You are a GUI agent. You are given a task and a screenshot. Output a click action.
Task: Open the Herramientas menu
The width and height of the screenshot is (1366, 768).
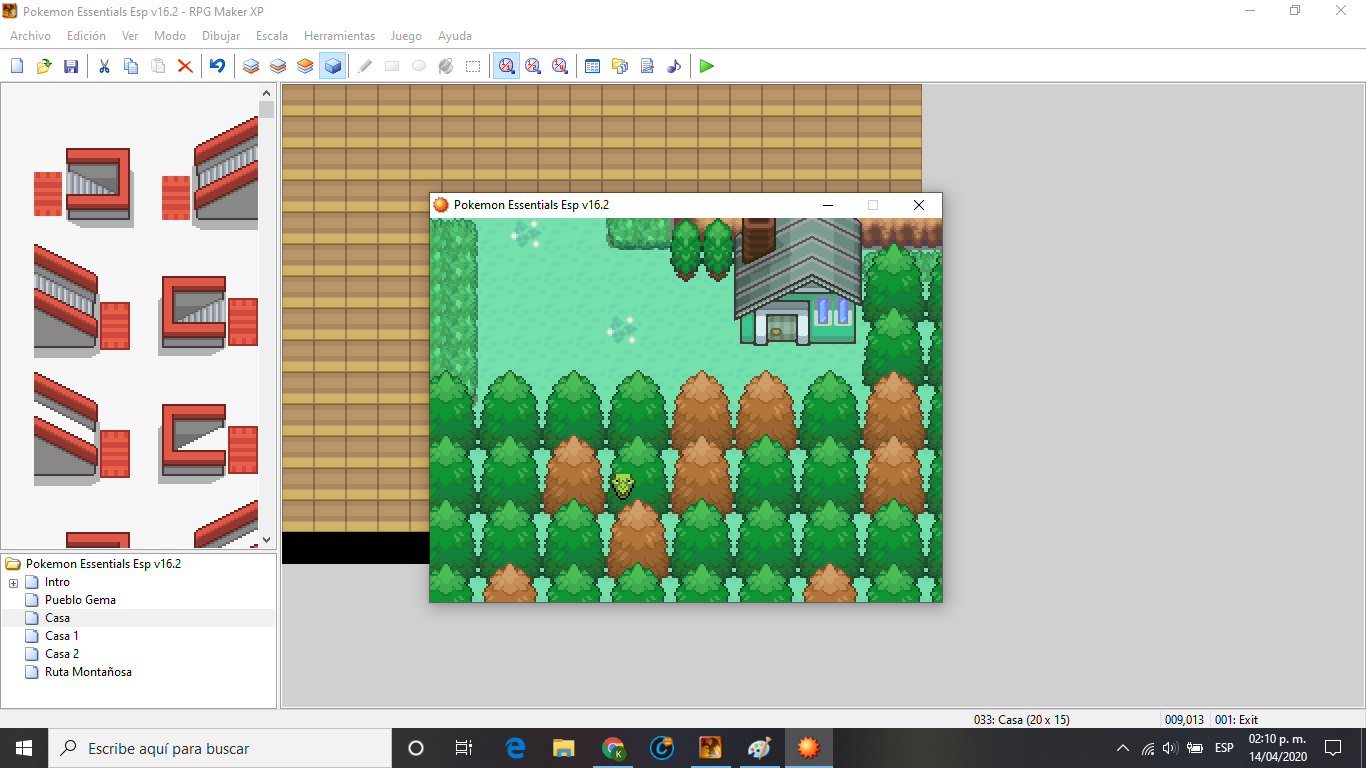339,36
